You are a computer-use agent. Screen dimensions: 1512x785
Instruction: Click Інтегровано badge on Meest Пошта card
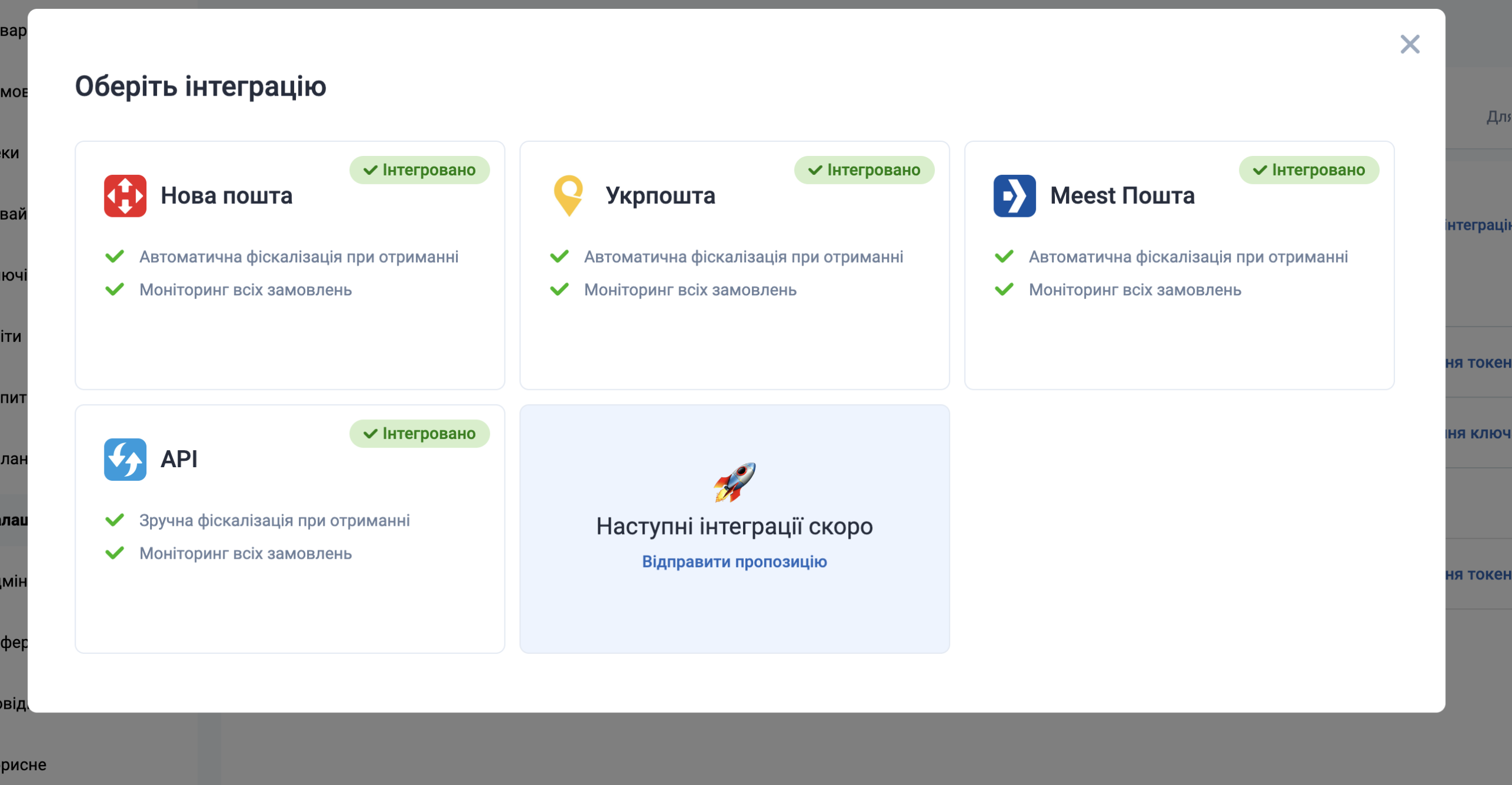coord(1309,170)
